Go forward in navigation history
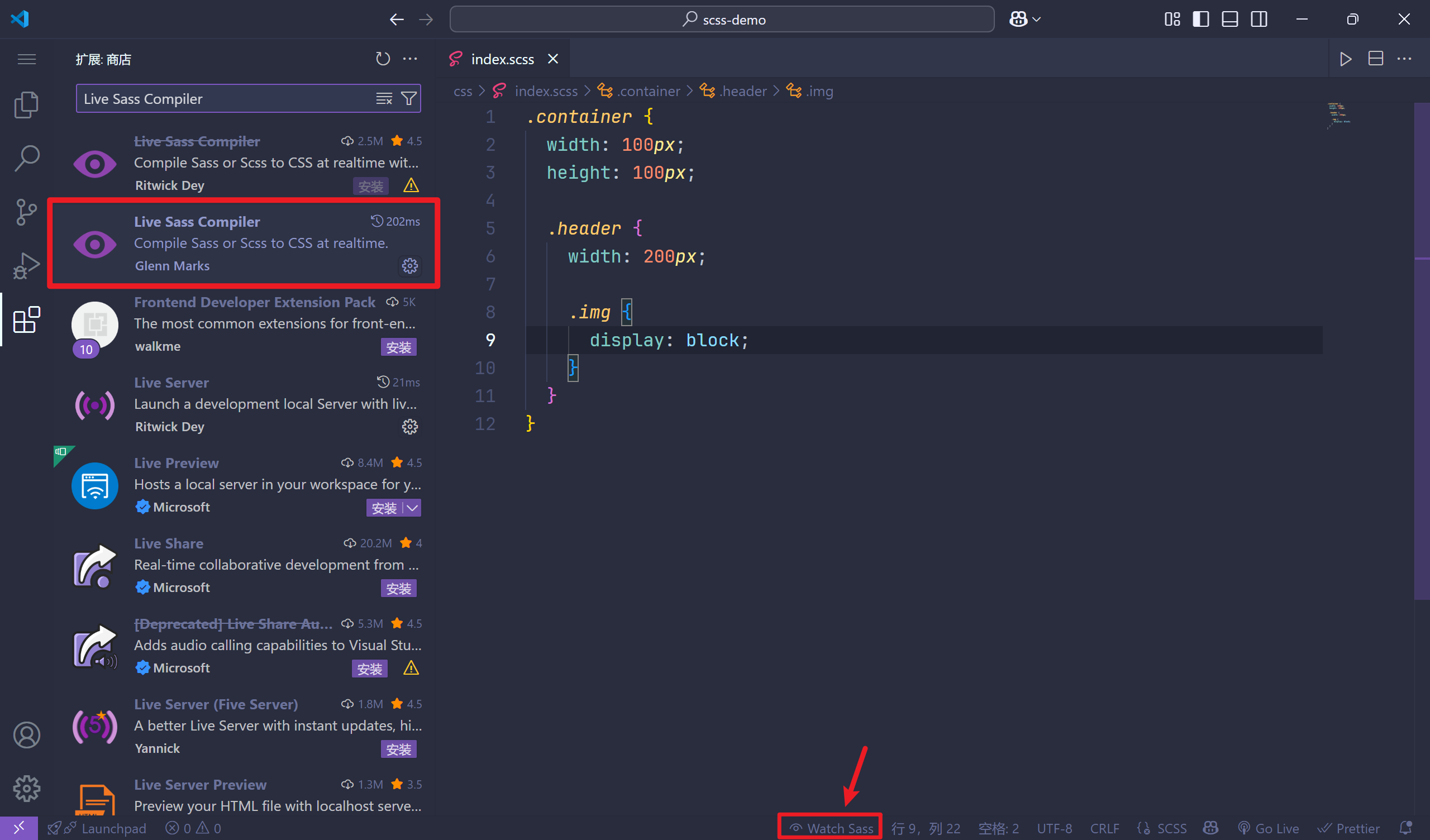 (426, 20)
